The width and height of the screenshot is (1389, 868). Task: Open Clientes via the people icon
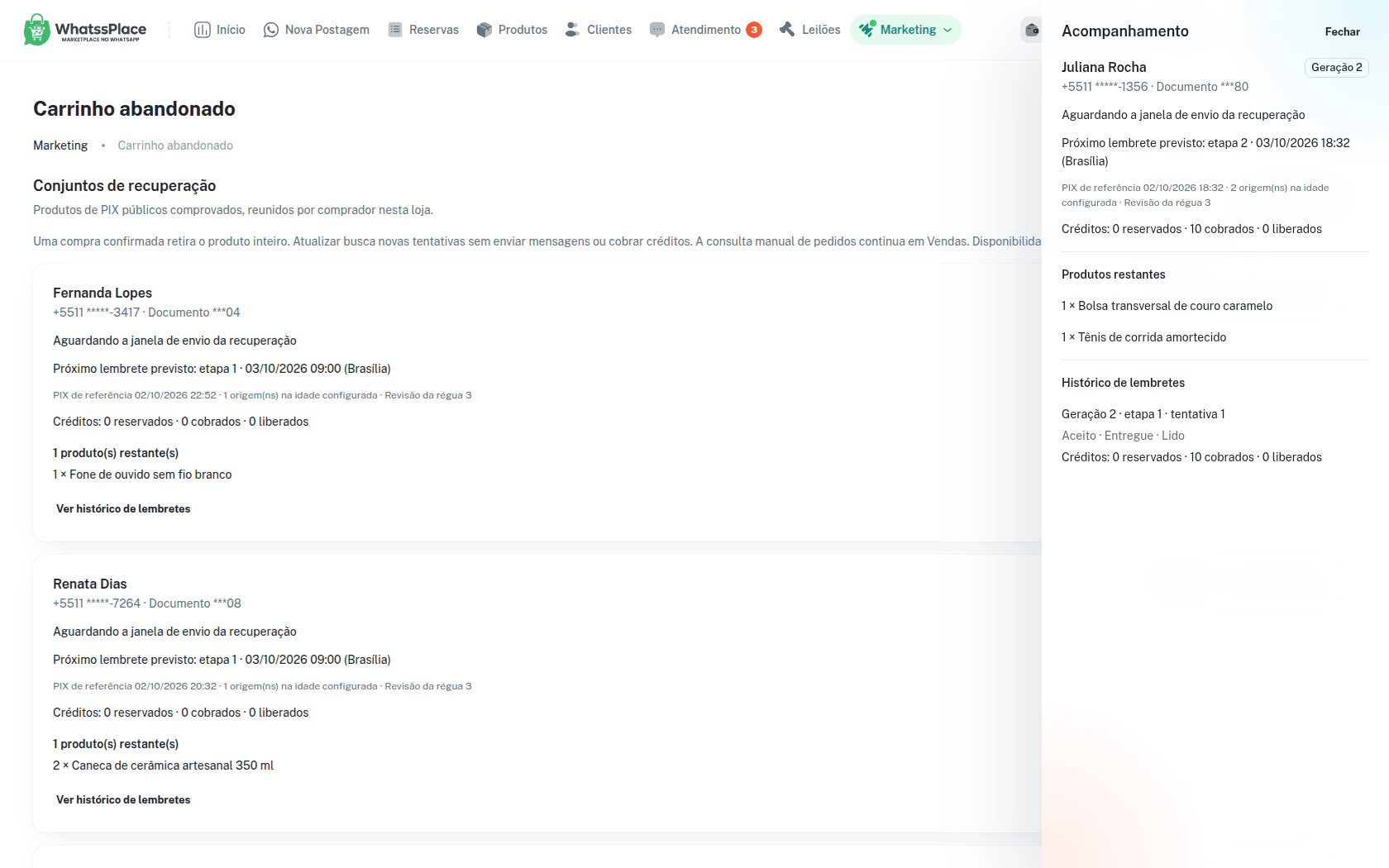point(573,30)
